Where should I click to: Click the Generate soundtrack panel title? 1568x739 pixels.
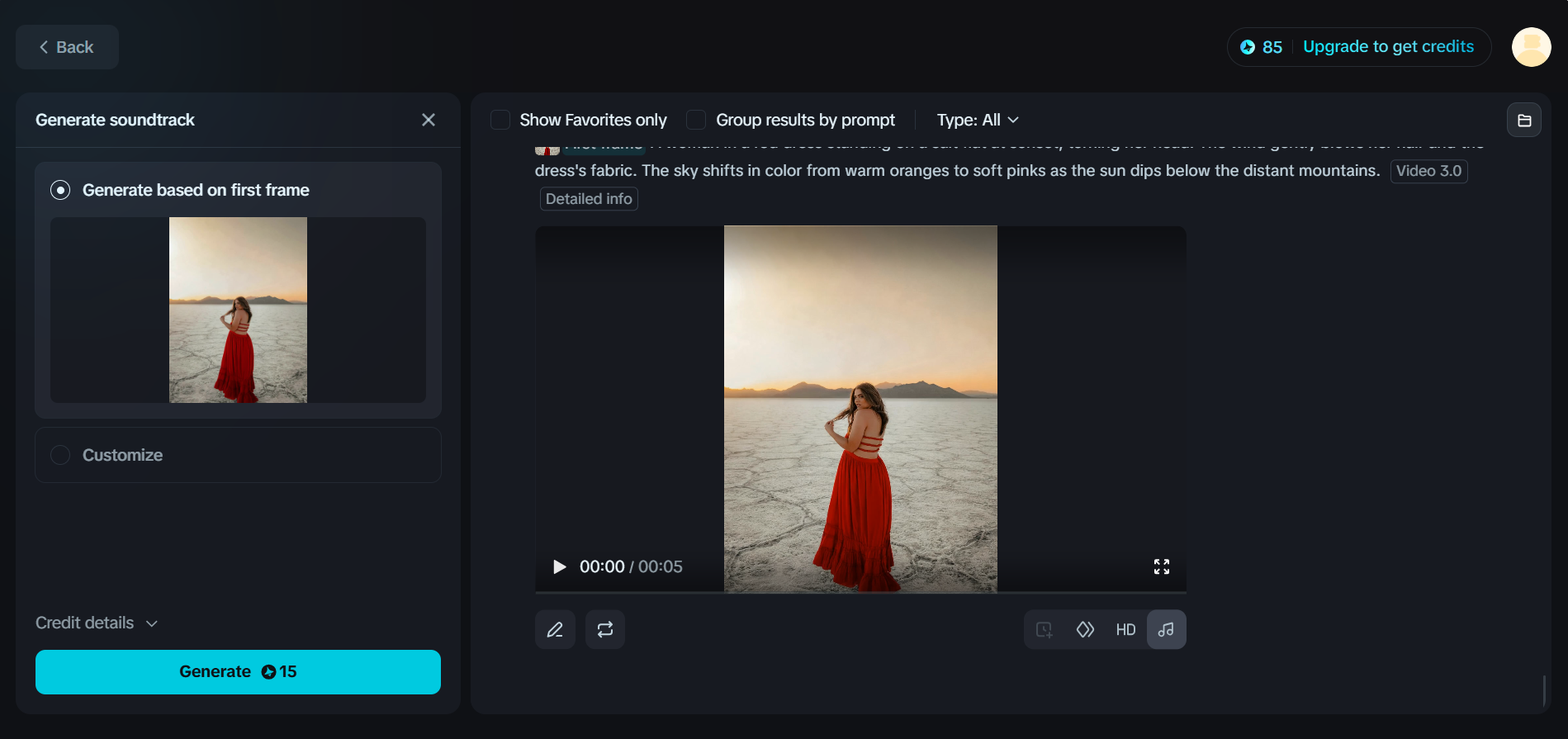(x=115, y=120)
